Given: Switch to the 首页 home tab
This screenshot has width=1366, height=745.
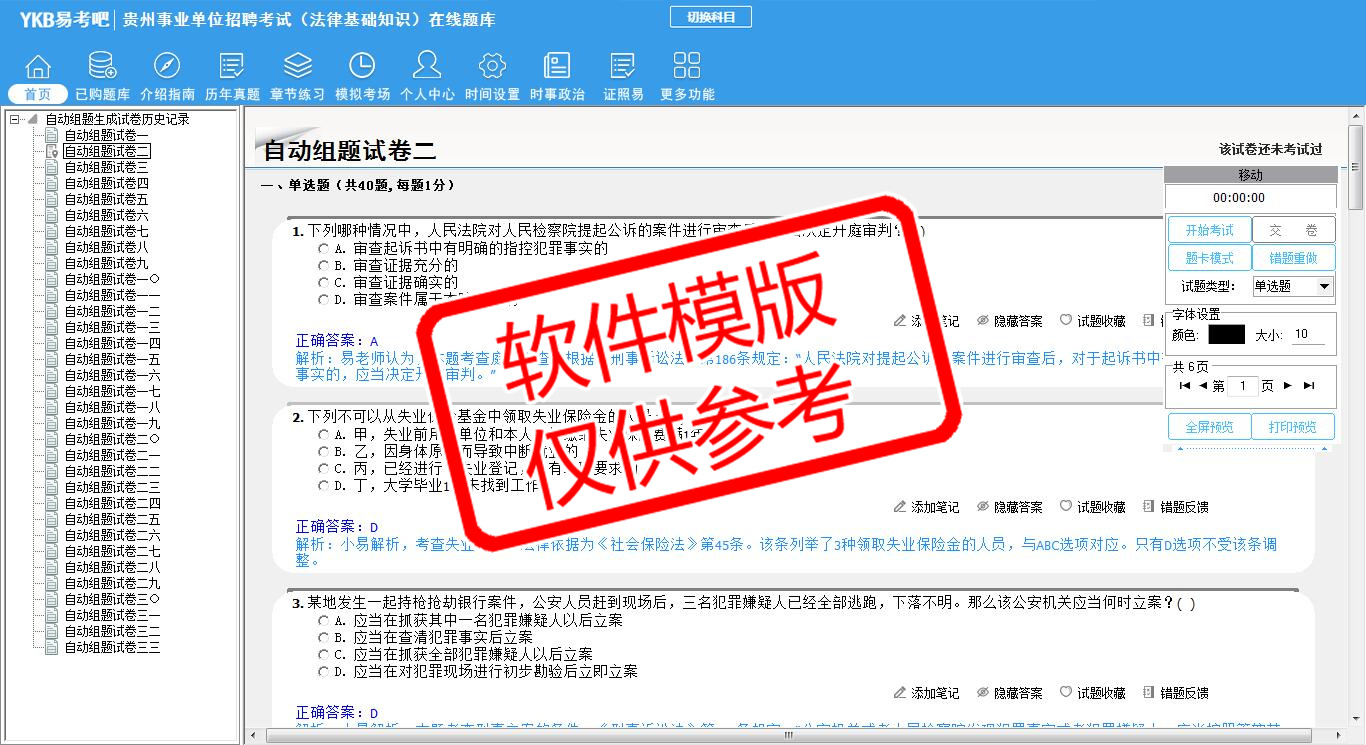Looking at the screenshot, I should click(x=38, y=94).
